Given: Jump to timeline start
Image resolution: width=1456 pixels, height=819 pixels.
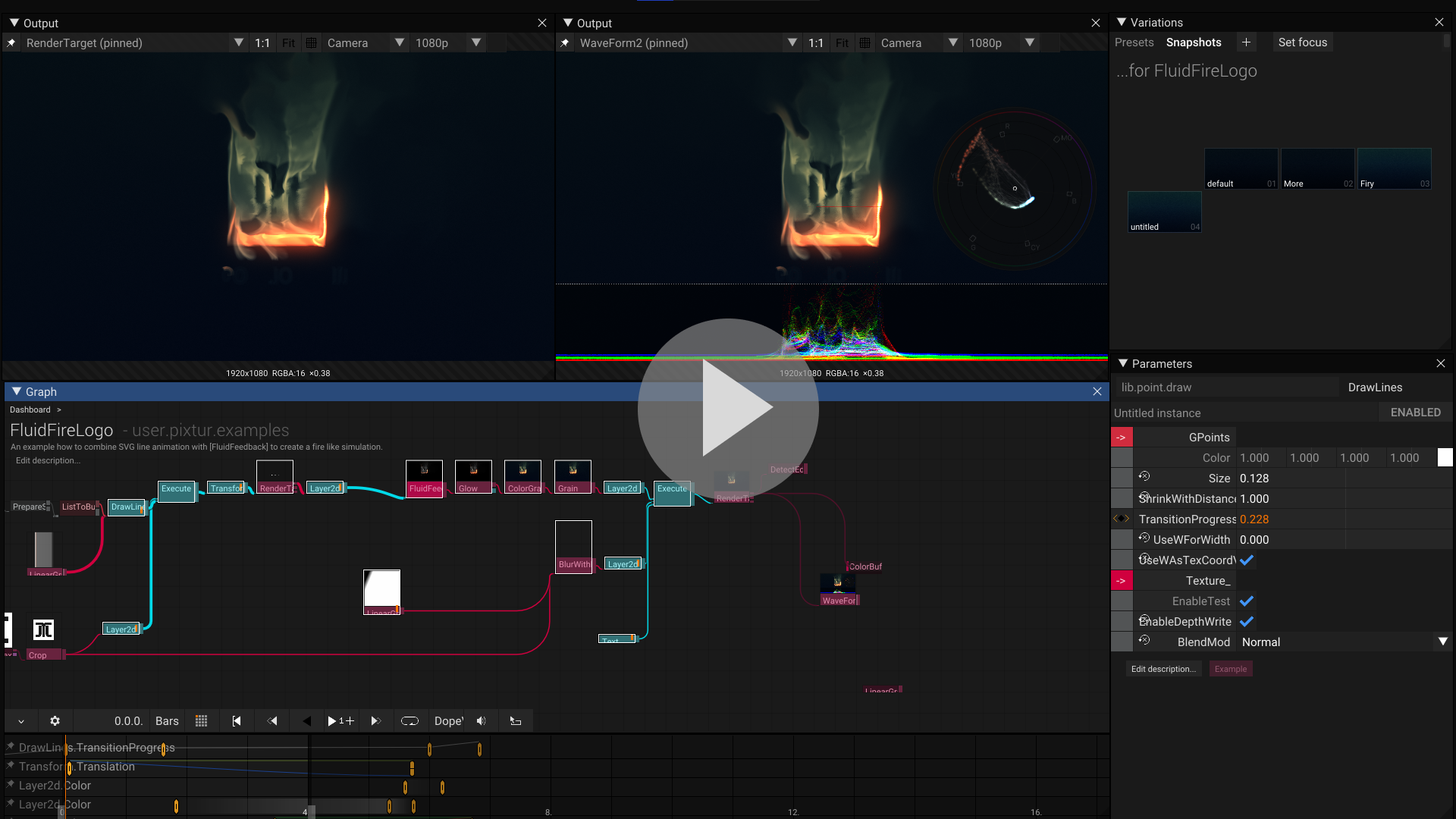Looking at the screenshot, I should (x=237, y=721).
